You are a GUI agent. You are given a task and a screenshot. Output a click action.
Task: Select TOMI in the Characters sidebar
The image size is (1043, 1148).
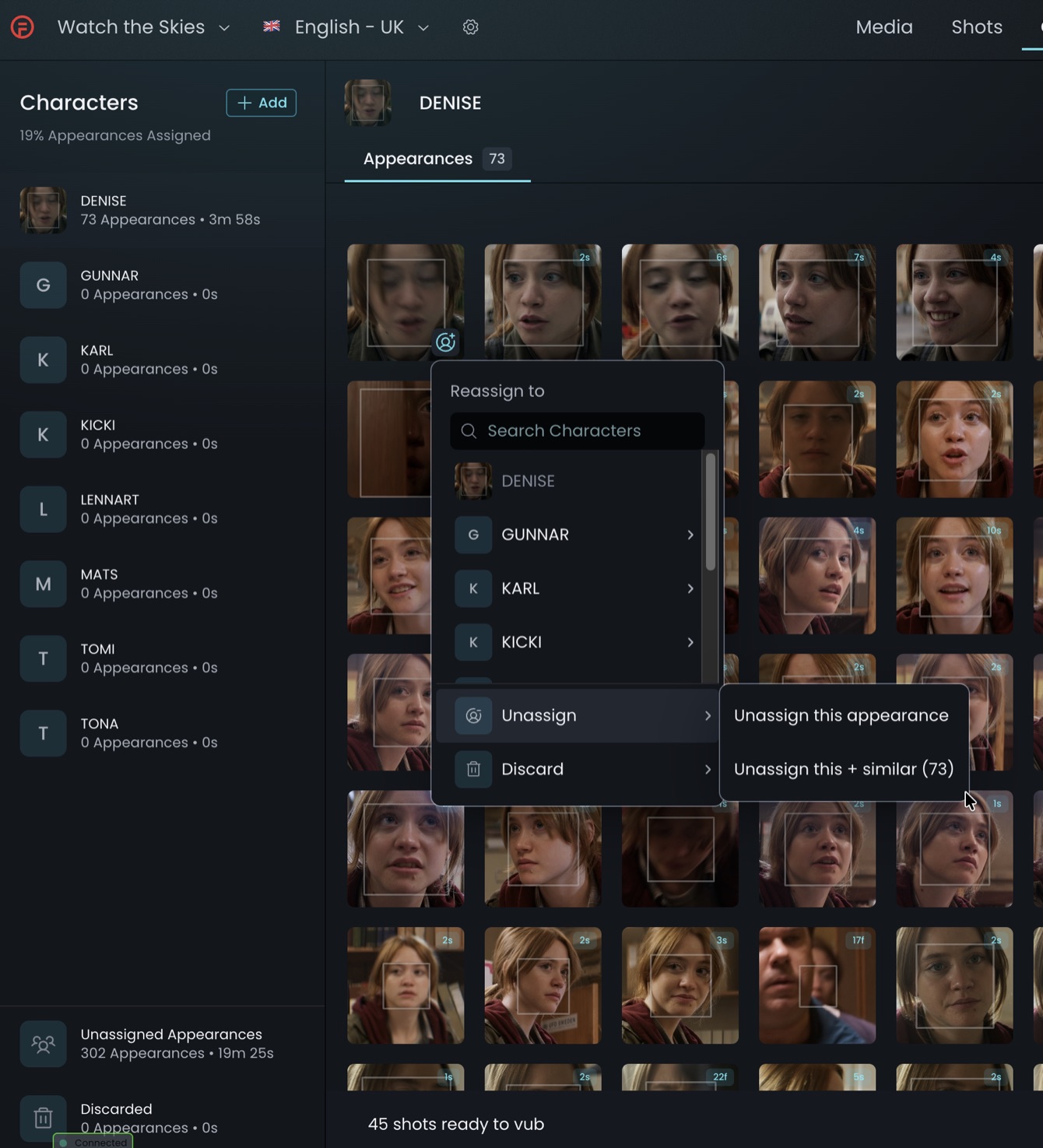163,658
